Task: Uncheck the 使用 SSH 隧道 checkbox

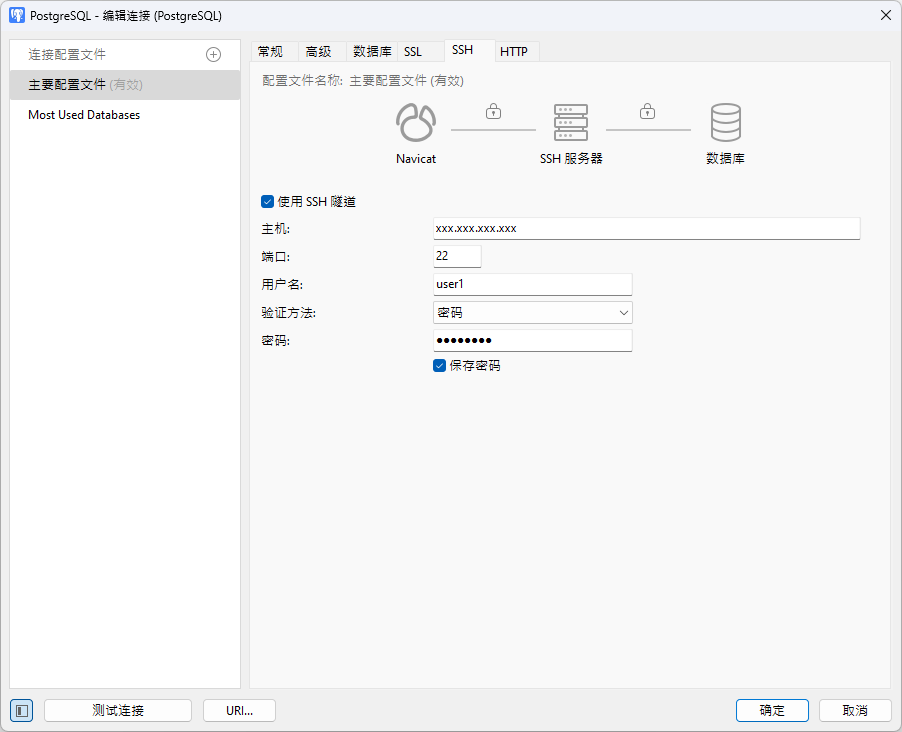Action: tap(267, 201)
